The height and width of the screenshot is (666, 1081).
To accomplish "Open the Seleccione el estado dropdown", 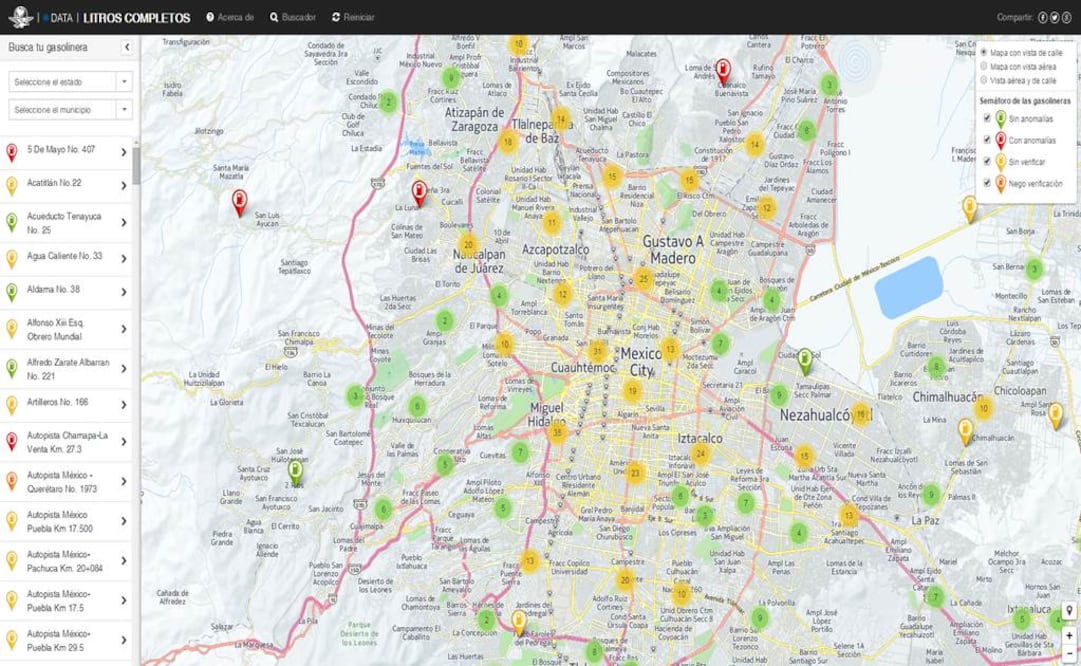I will pyautogui.click(x=70, y=82).
